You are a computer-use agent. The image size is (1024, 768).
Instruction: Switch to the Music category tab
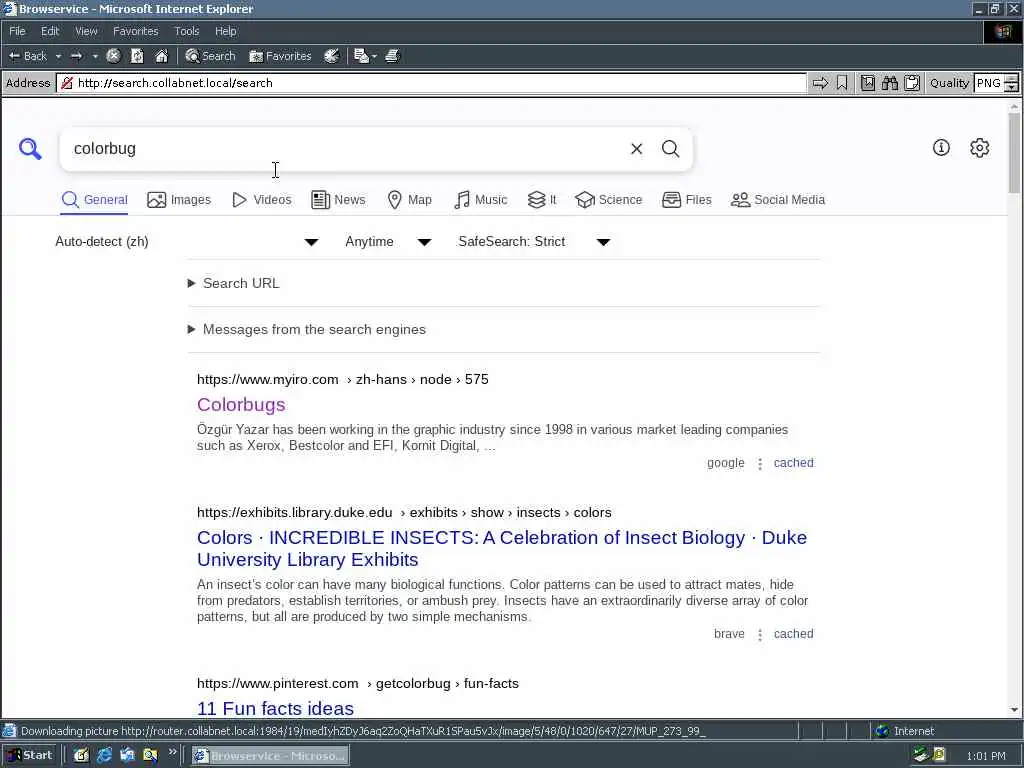click(x=480, y=200)
